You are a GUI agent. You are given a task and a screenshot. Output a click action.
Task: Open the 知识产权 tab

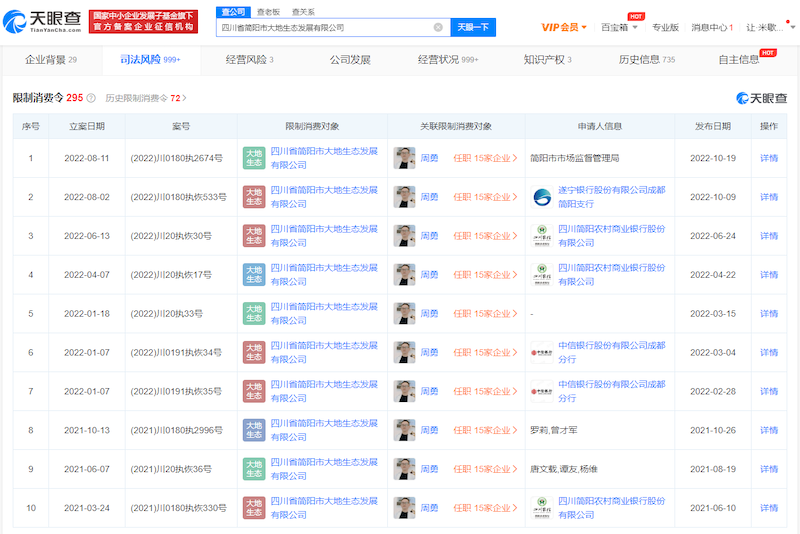pos(547,60)
